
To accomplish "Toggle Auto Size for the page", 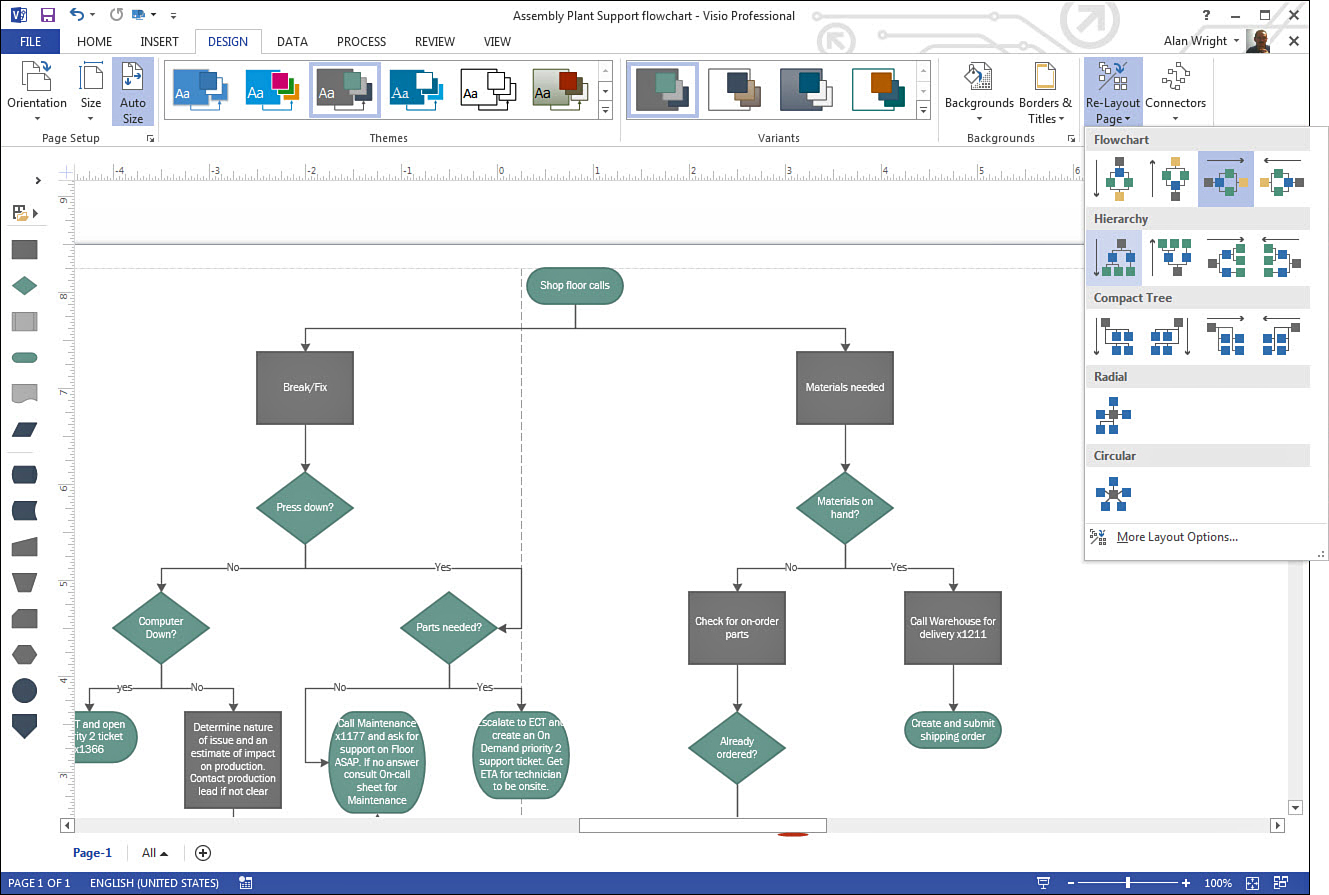I will (x=133, y=92).
